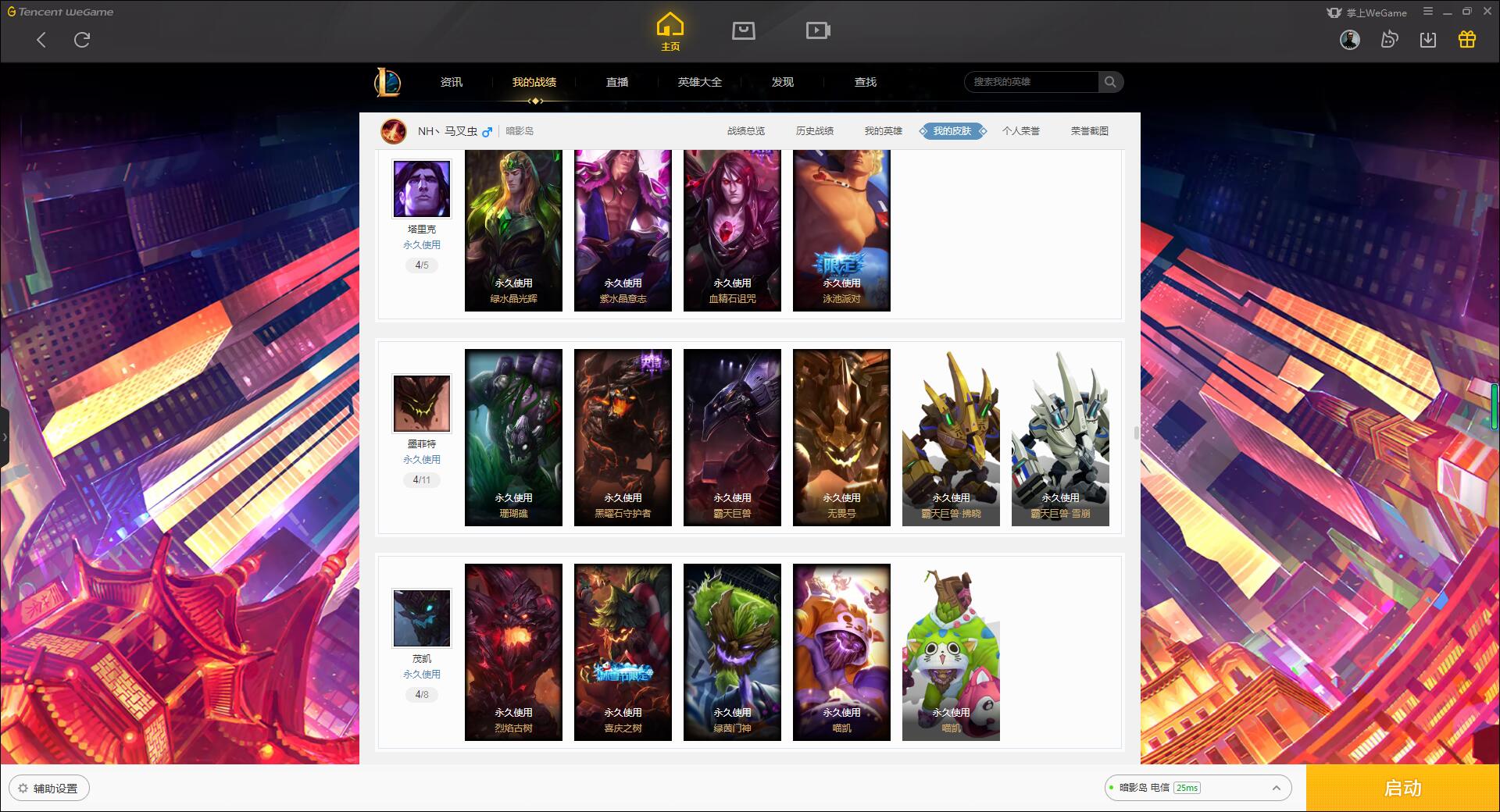Open the 发现 tab
Viewport: 1500px width, 812px height.
783,82
